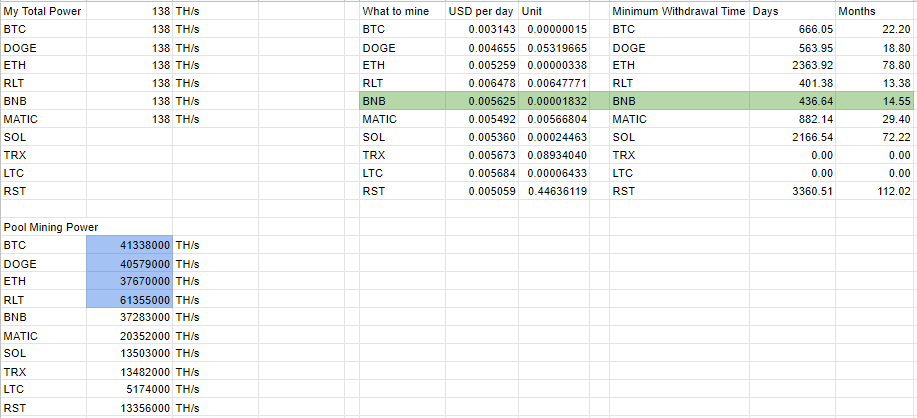Select BTC unit value 0.00000015
Image resolution: width=917 pixels, height=418 pixels.
point(554,29)
